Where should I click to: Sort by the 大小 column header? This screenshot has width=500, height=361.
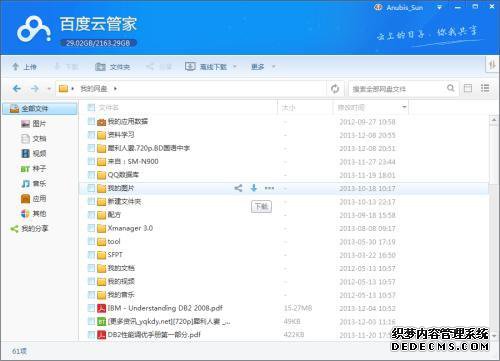point(289,108)
